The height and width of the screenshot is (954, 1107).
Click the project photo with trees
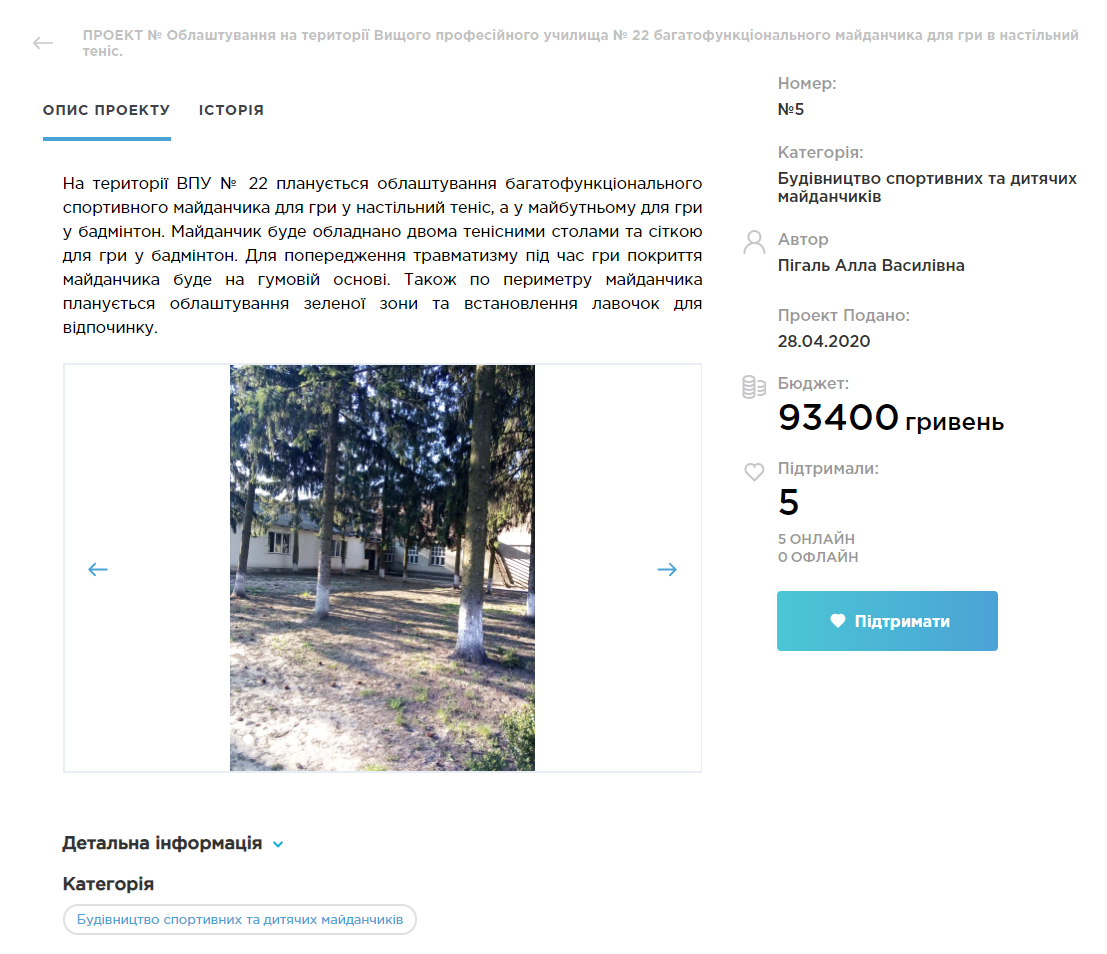tap(382, 568)
